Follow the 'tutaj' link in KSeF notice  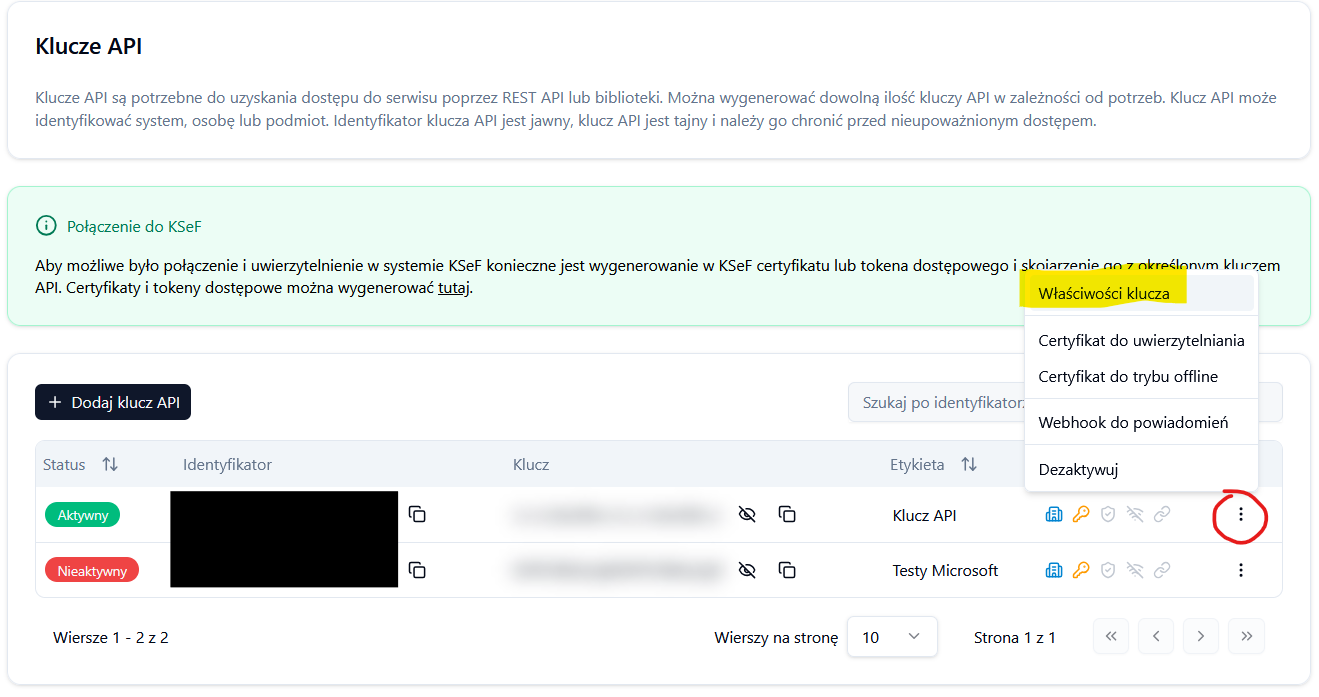[454, 289]
